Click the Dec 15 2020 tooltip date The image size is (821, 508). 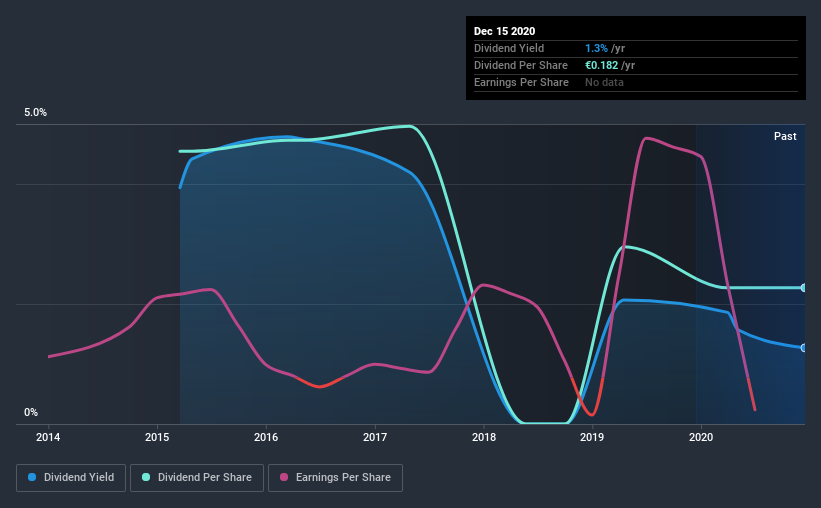tap(504, 31)
